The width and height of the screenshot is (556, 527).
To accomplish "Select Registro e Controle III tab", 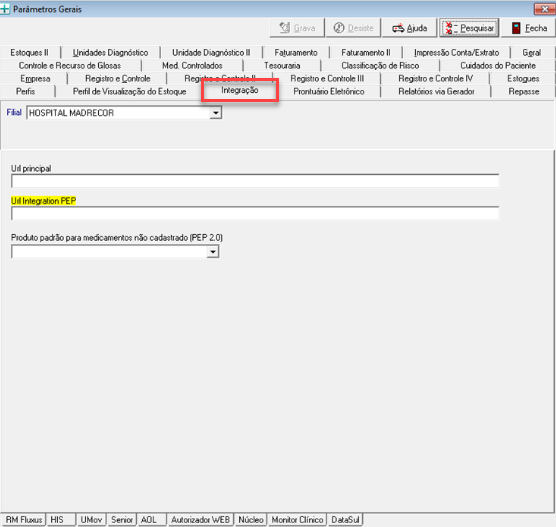I will 327,79.
